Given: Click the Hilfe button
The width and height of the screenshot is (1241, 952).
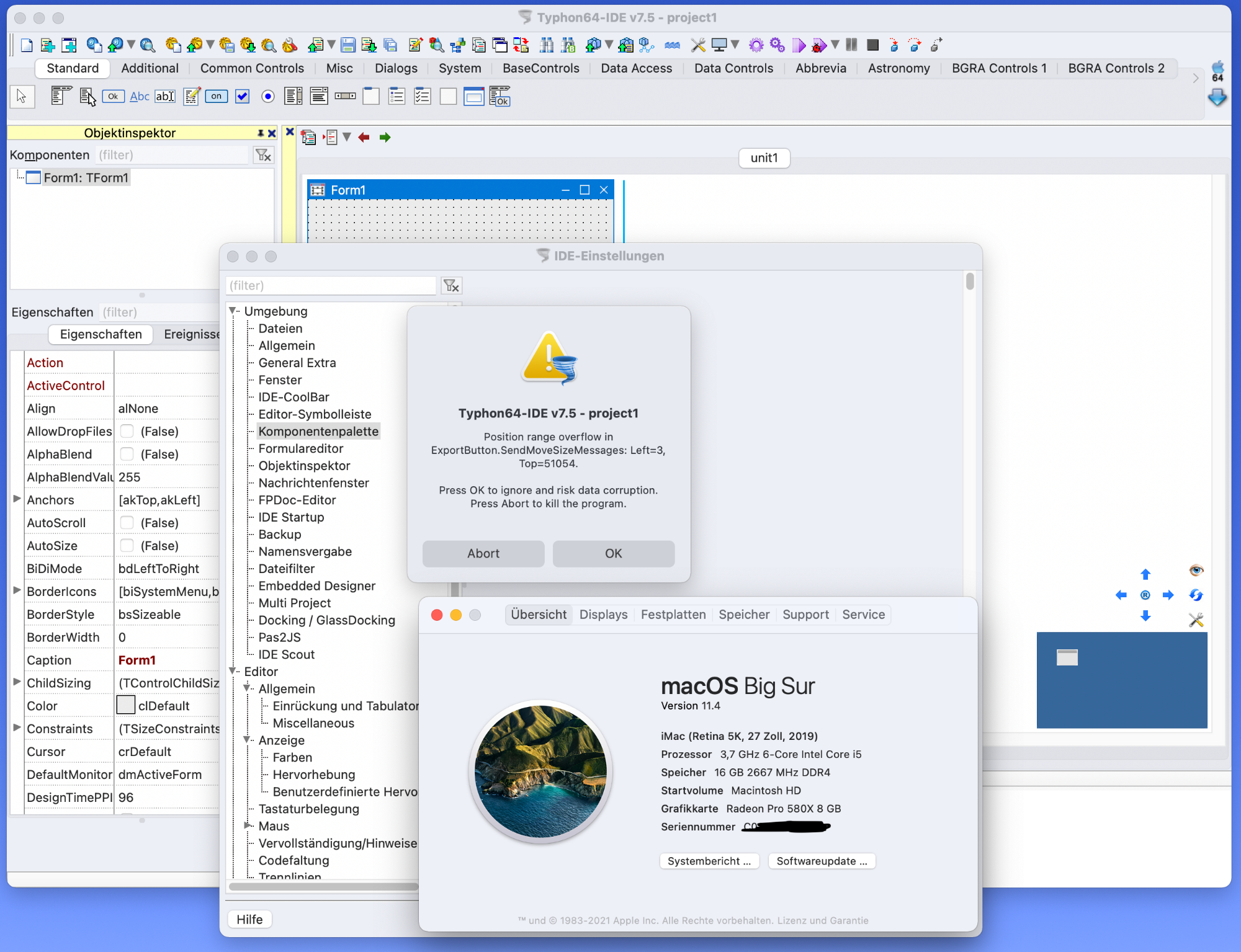Looking at the screenshot, I should click(x=249, y=919).
